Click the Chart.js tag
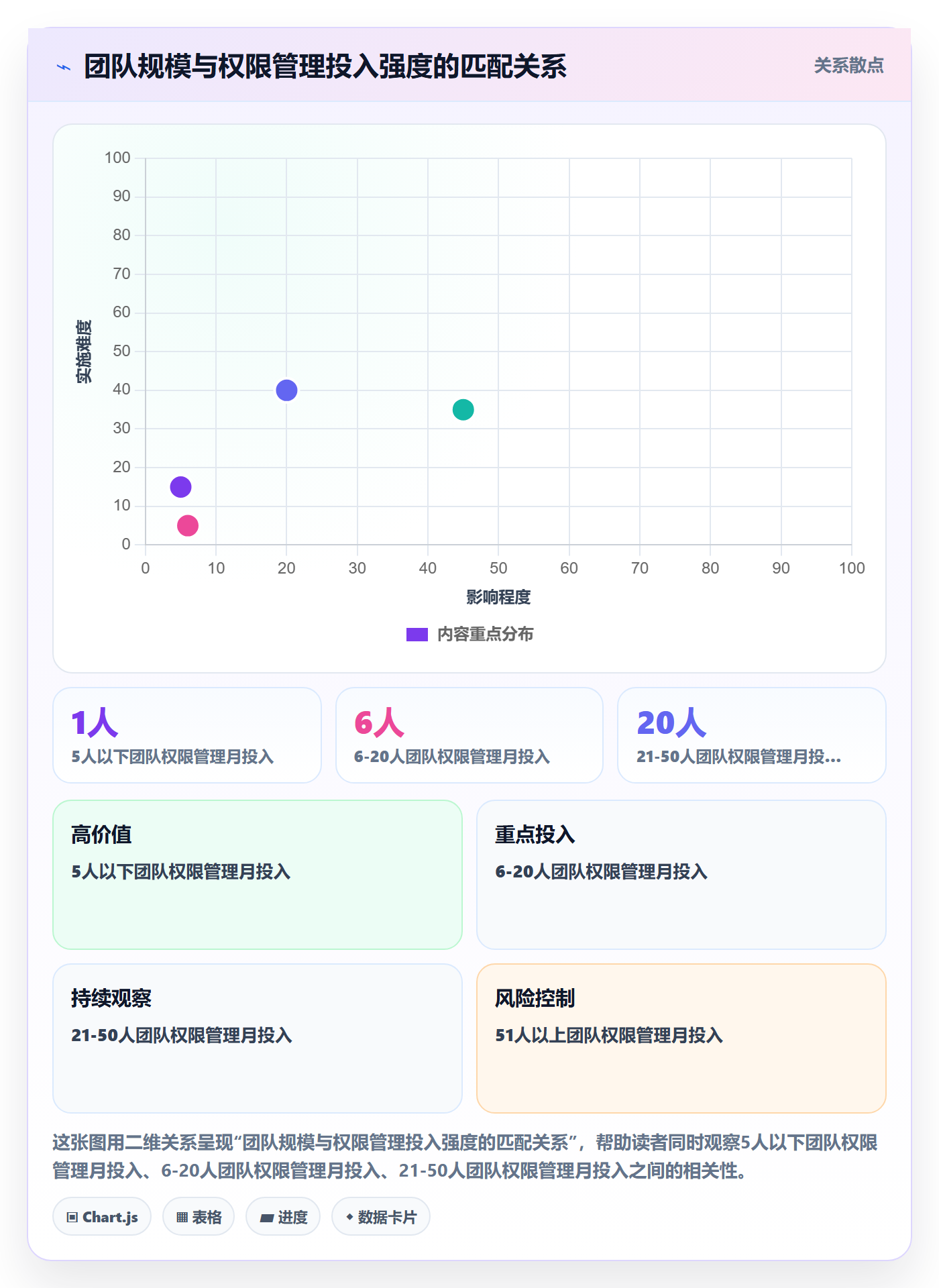This screenshot has width=939, height=1288. (102, 1217)
